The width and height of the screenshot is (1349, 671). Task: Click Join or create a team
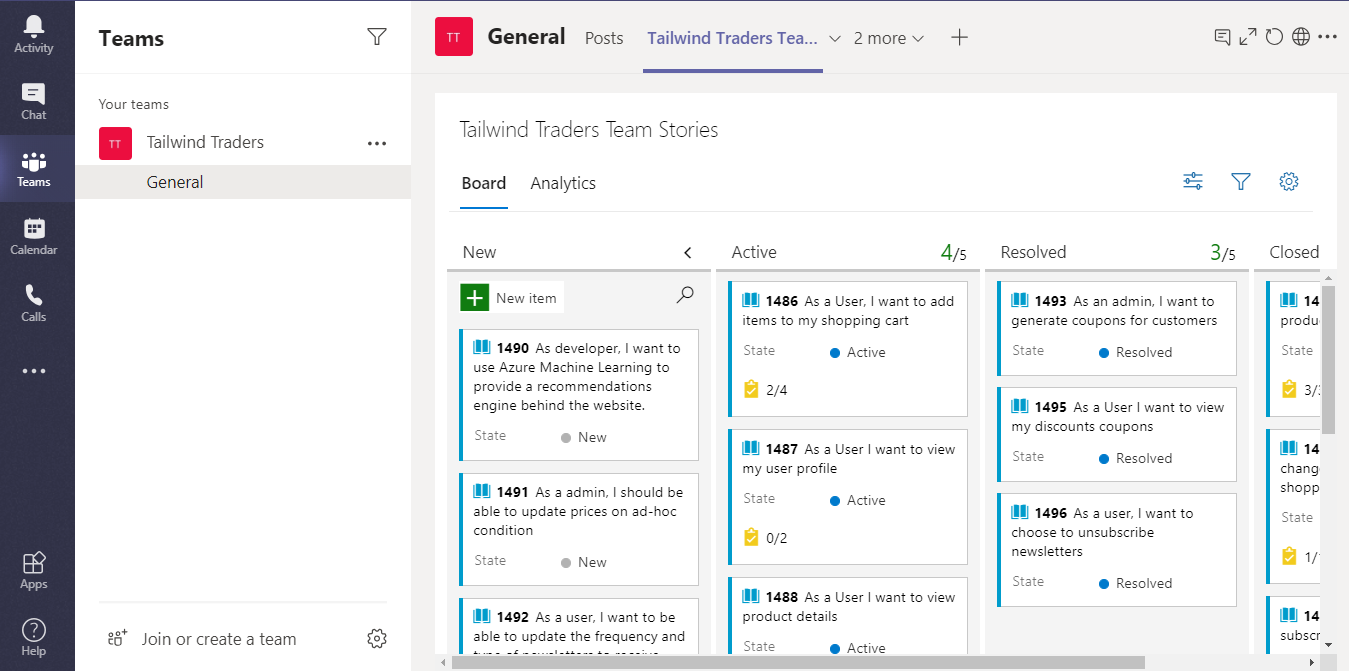[x=218, y=639]
